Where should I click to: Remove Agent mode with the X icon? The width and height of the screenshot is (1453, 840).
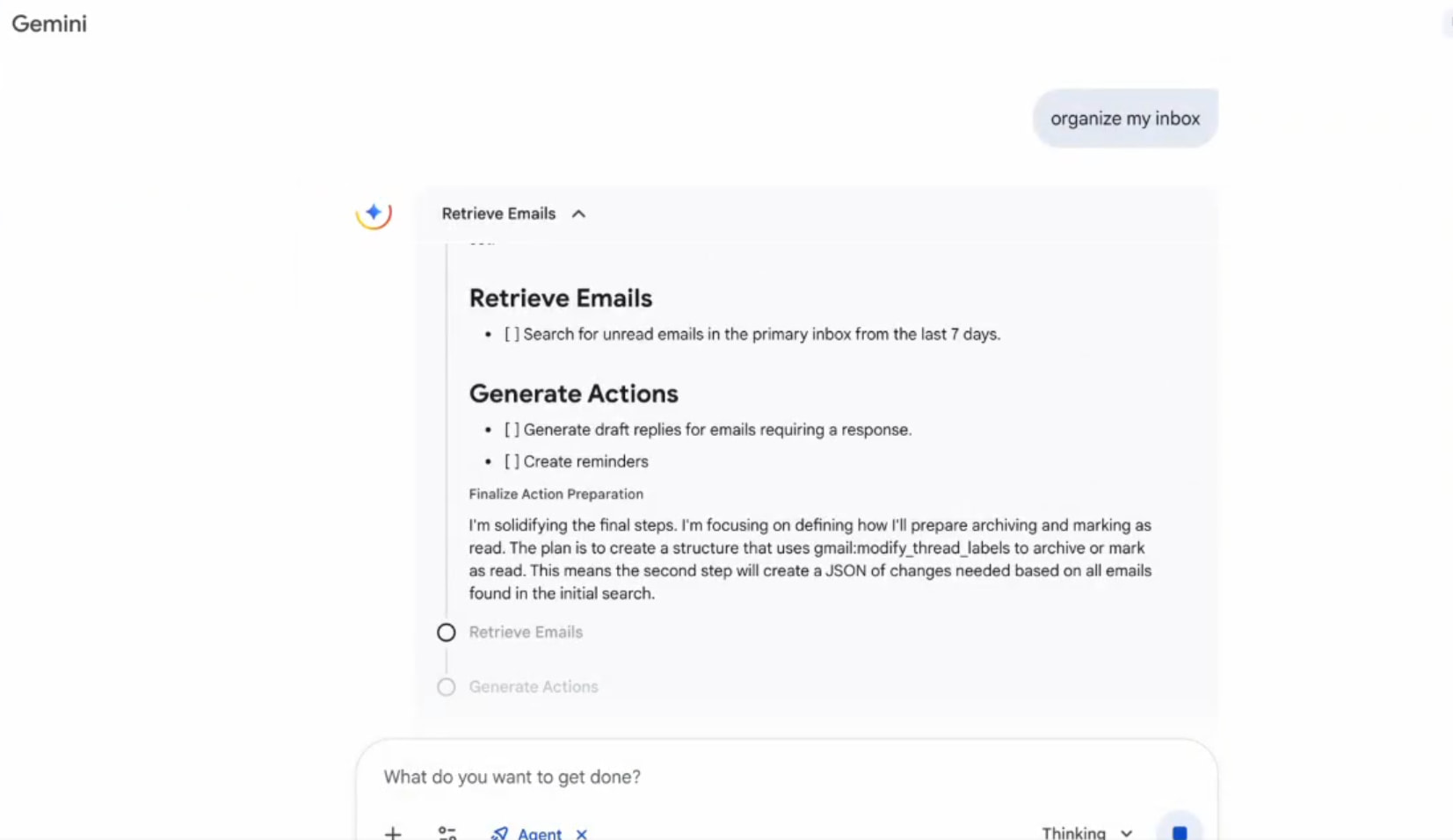(582, 833)
